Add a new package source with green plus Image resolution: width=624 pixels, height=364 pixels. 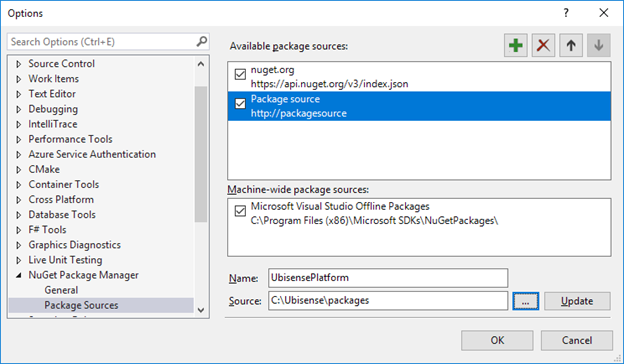[x=515, y=45]
